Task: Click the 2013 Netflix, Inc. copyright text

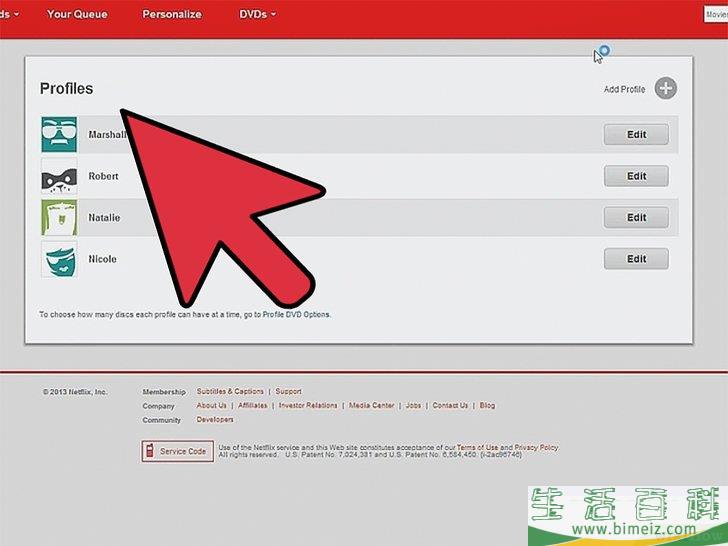Action: click(x=75, y=392)
